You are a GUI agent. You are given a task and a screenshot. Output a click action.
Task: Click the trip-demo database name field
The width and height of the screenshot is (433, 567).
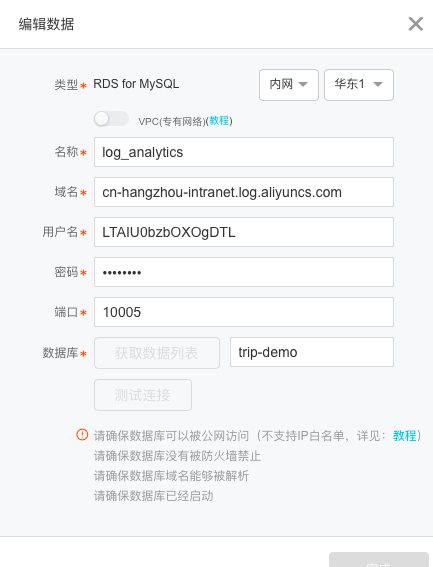(x=312, y=352)
